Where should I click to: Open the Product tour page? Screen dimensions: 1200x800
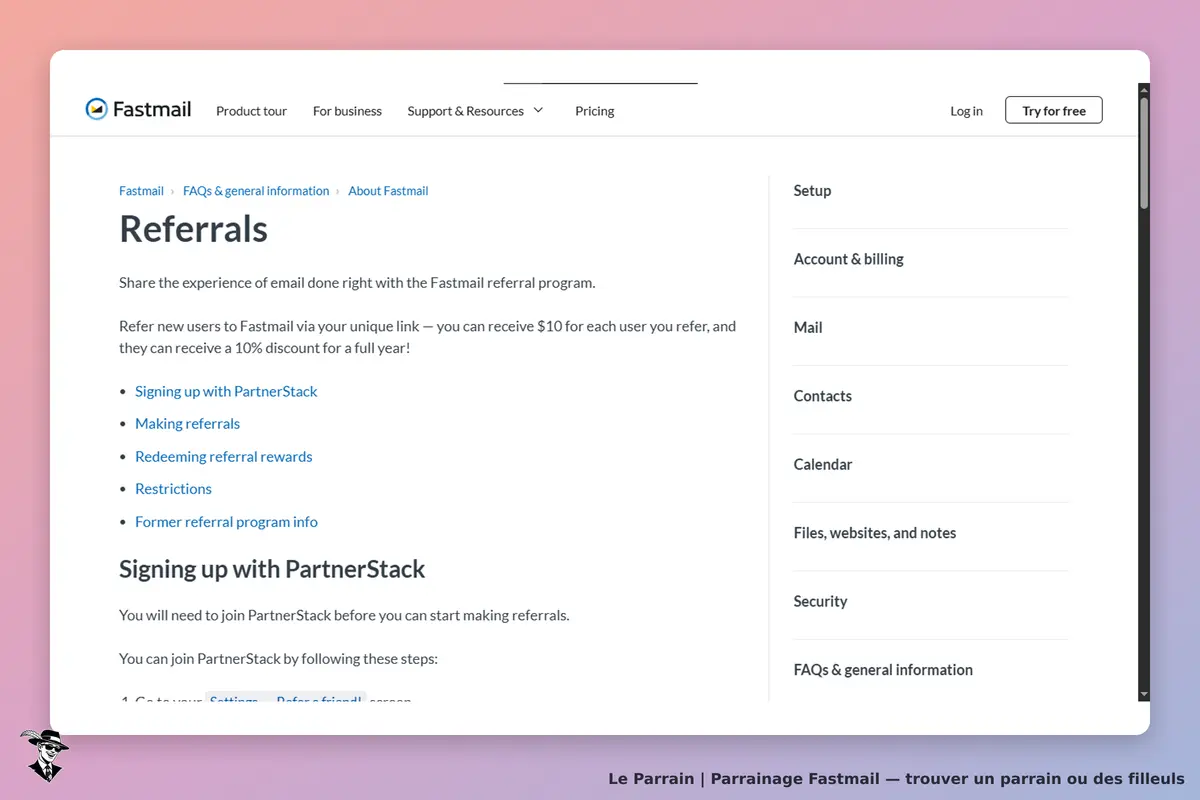[x=251, y=111]
